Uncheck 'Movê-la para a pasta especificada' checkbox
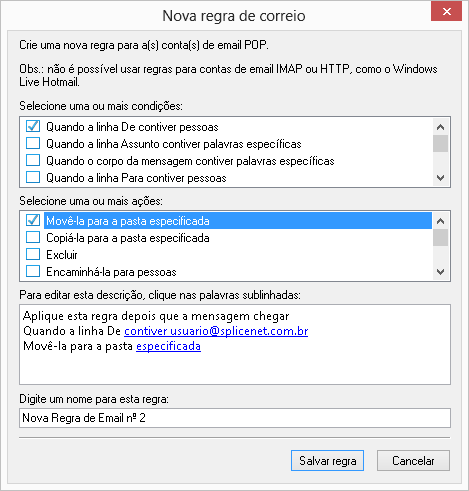The width and height of the screenshot is (469, 491). pos(33,220)
